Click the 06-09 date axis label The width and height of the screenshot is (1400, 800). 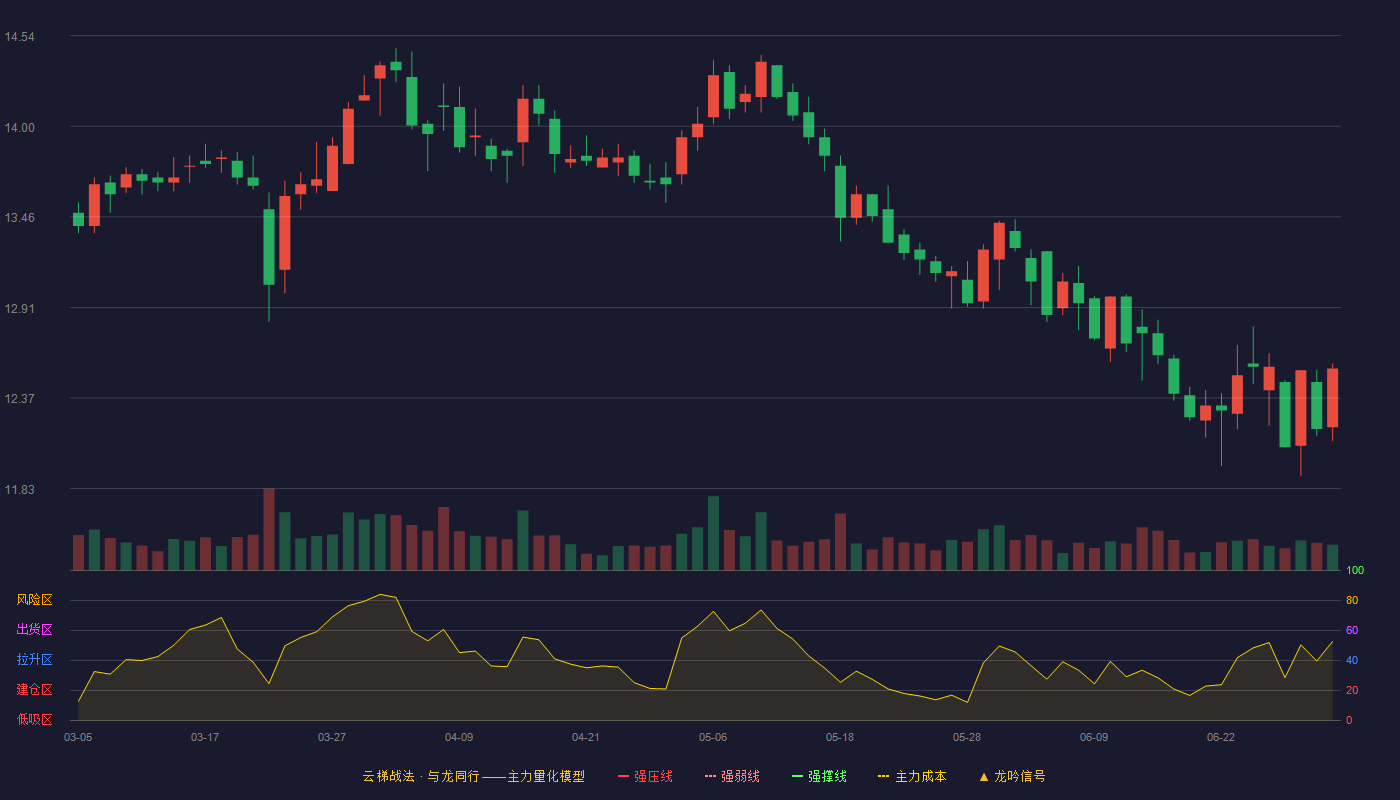[x=1094, y=737]
